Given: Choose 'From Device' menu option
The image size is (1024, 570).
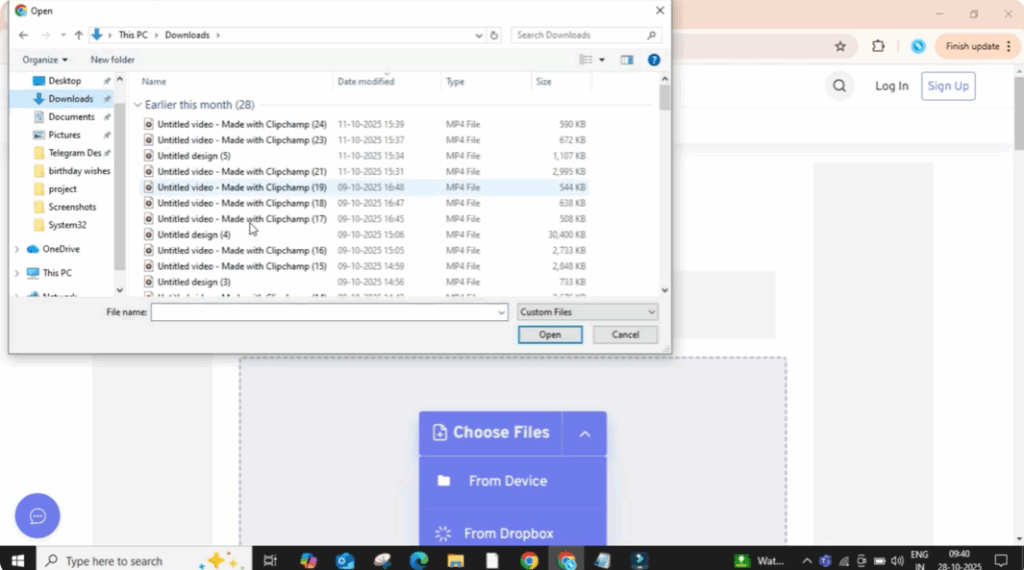Looking at the screenshot, I should tap(507, 481).
